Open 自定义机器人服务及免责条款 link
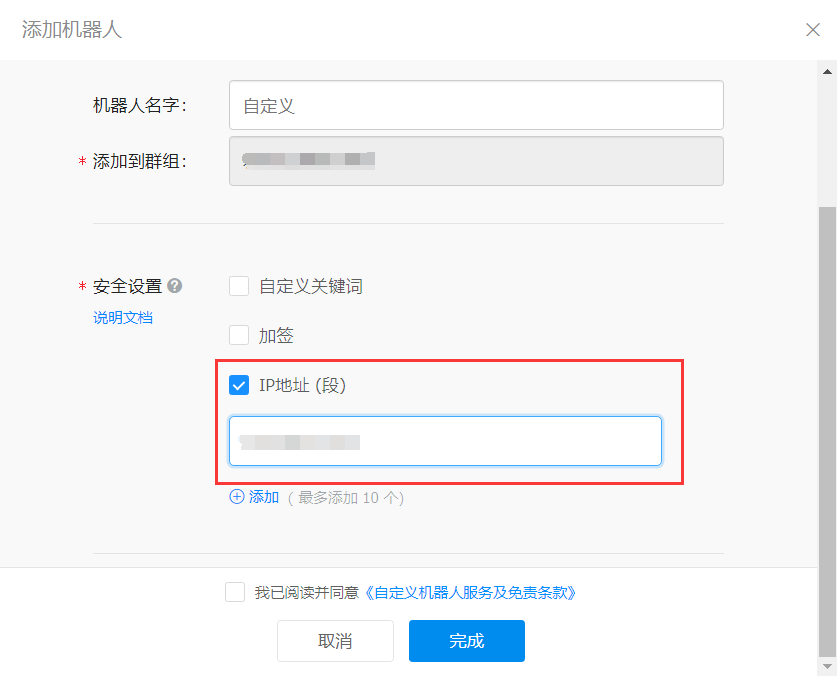The height and width of the screenshot is (676, 838). coord(470,592)
